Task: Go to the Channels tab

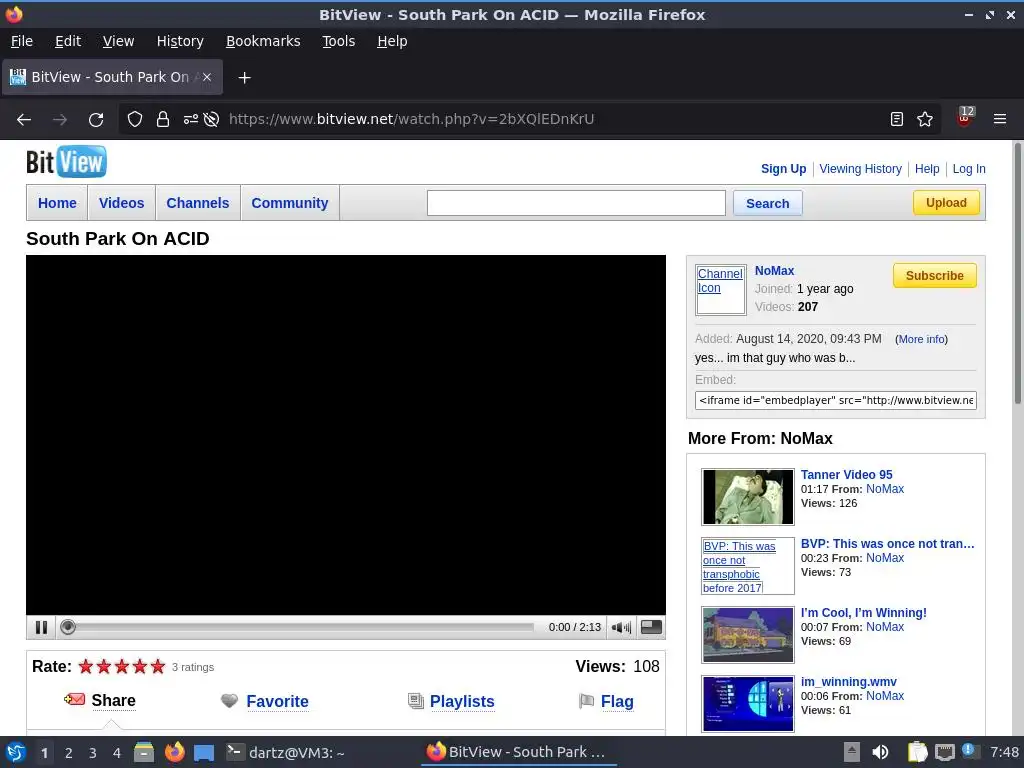Action: tap(197, 203)
